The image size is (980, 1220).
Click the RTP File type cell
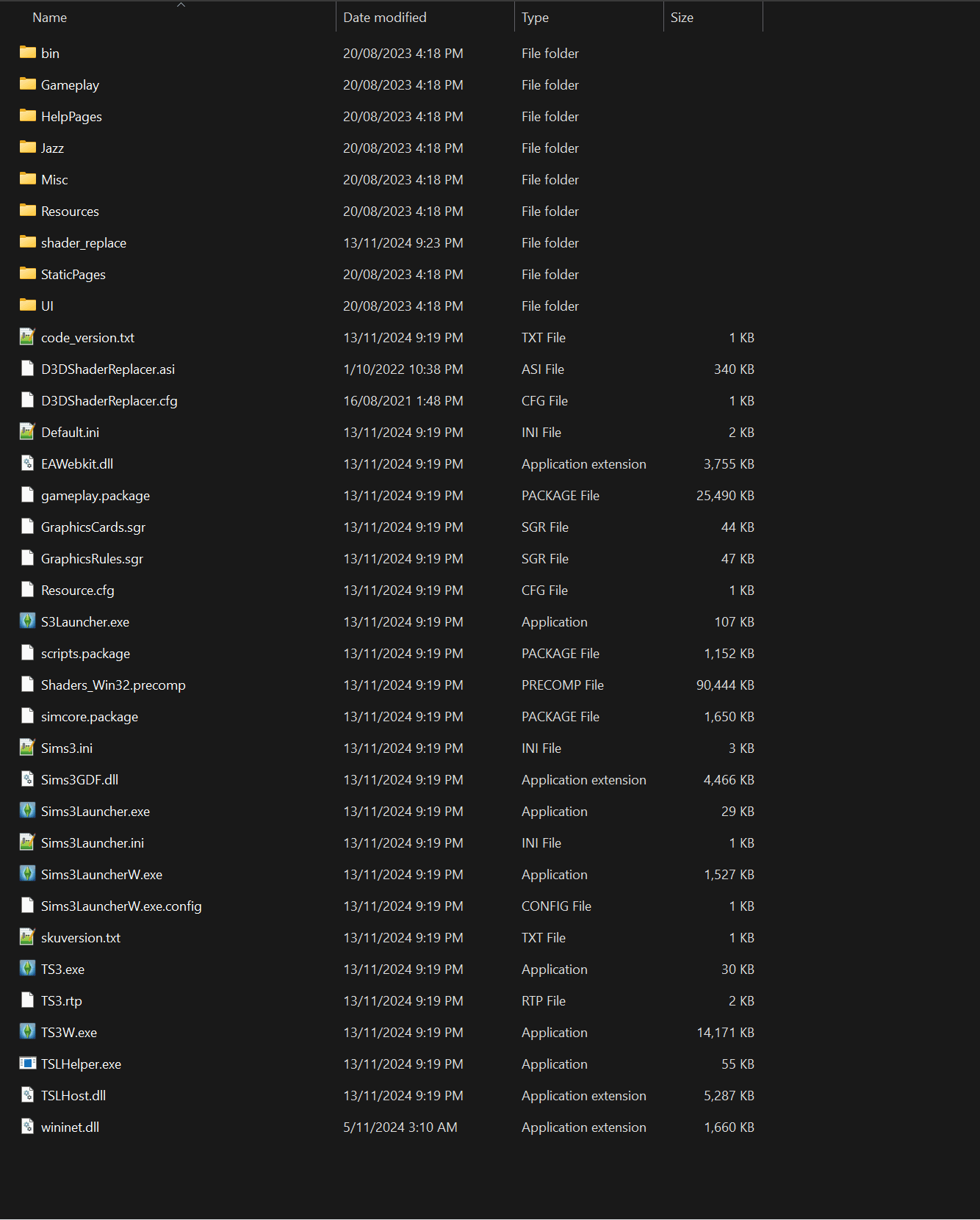click(544, 1001)
